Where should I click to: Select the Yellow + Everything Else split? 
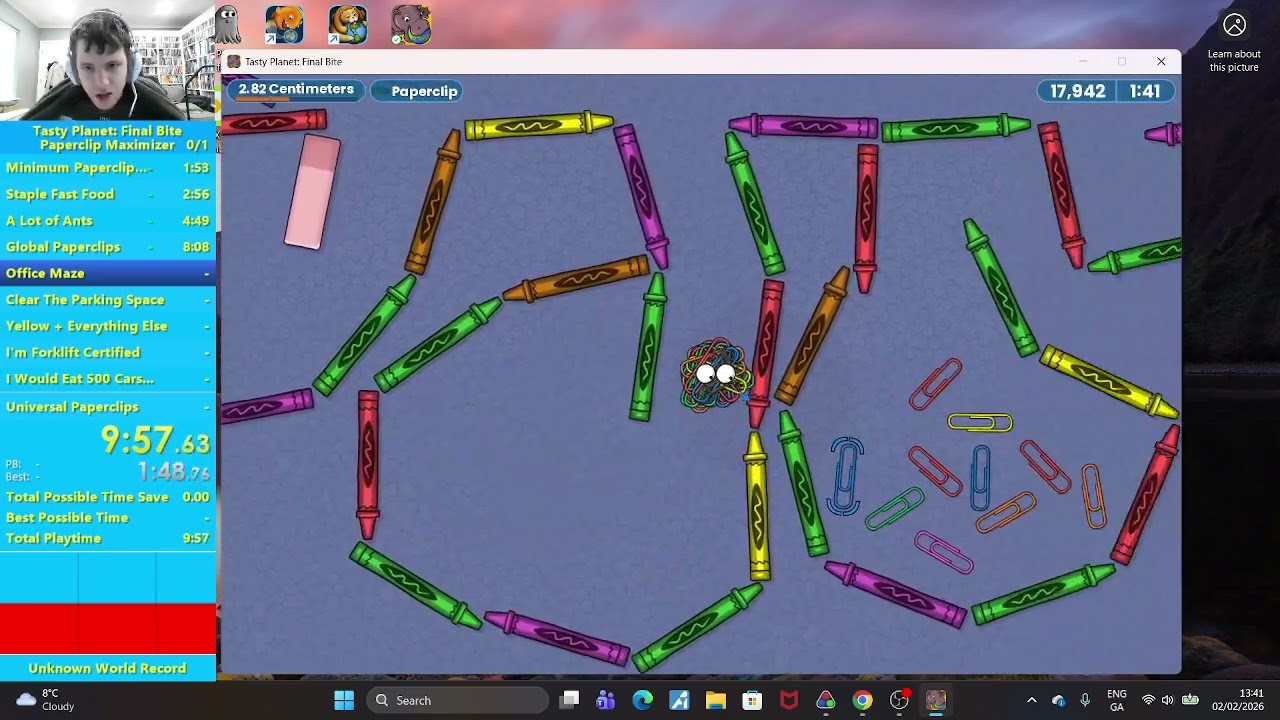108,326
